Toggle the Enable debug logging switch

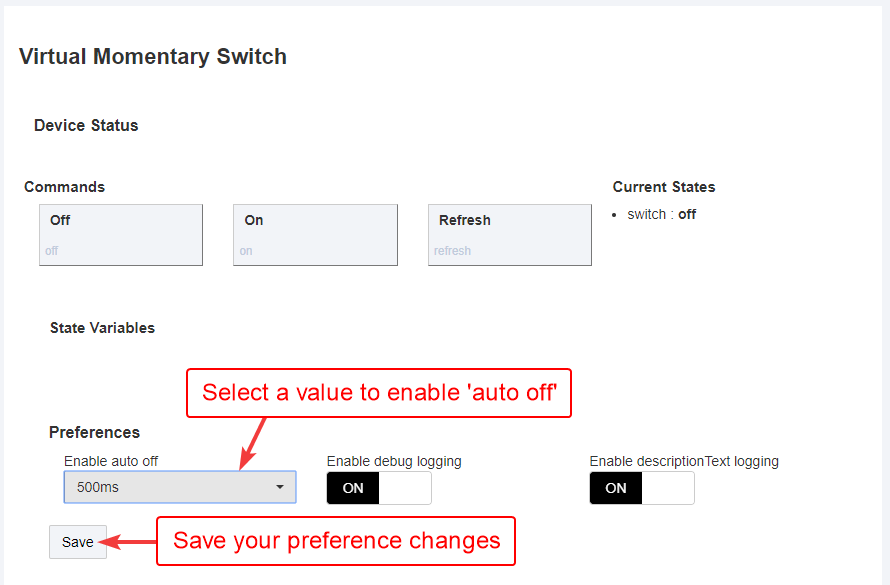(x=379, y=488)
